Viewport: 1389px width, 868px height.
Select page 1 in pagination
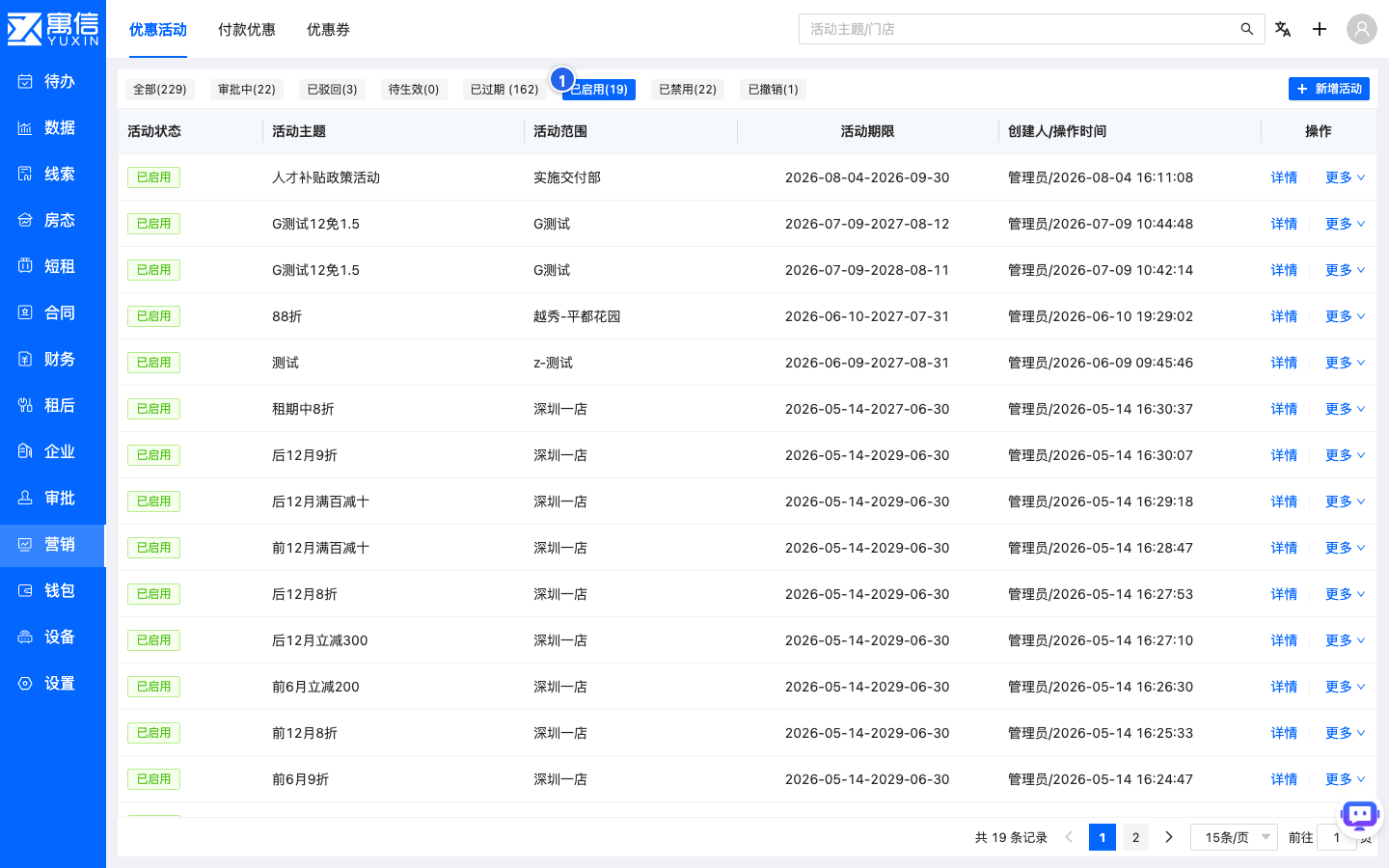click(x=1103, y=837)
